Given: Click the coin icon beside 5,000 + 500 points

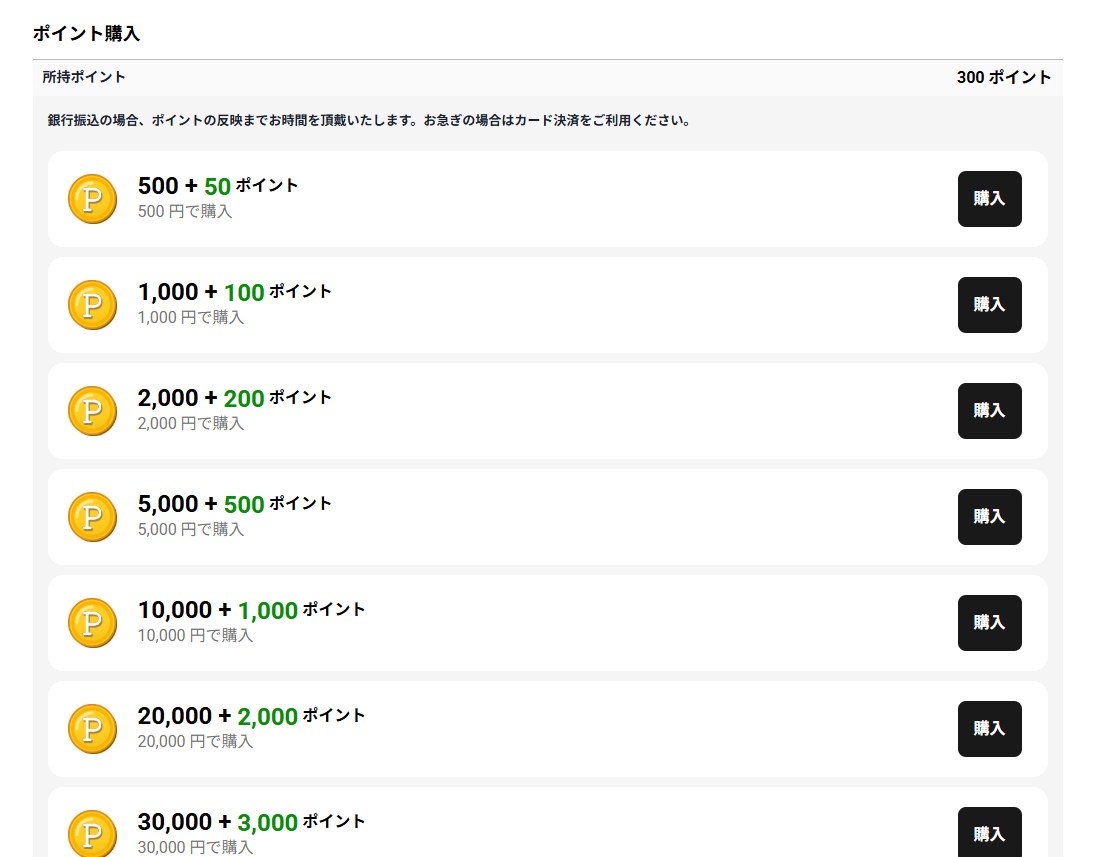Looking at the screenshot, I should coord(92,517).
